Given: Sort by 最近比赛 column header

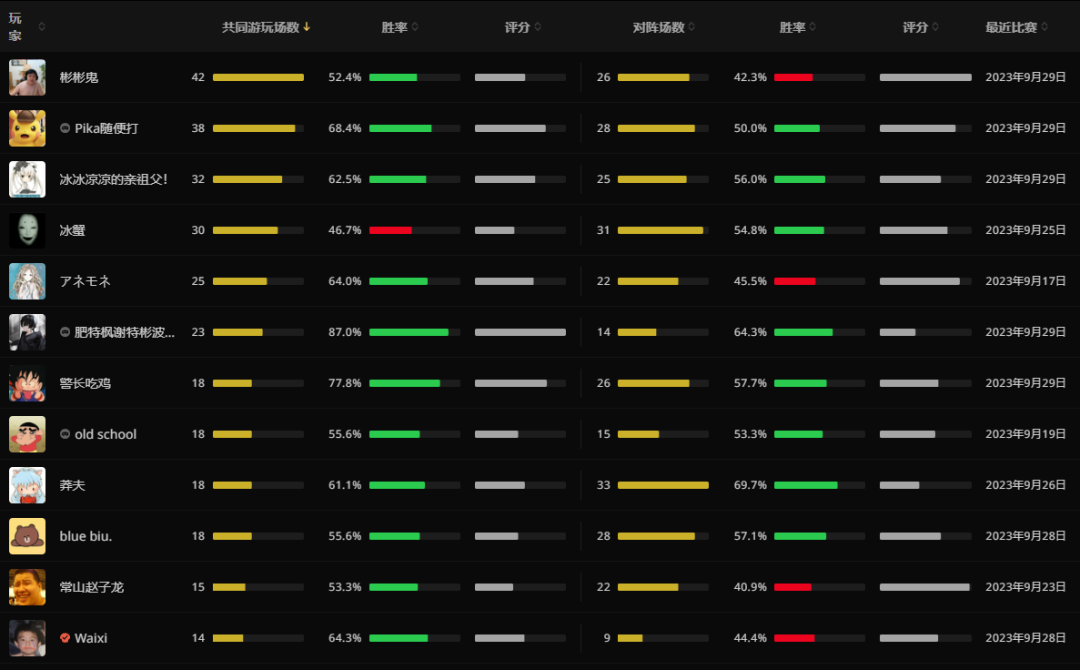Looking at the screenshot, I should point(1016,28).
